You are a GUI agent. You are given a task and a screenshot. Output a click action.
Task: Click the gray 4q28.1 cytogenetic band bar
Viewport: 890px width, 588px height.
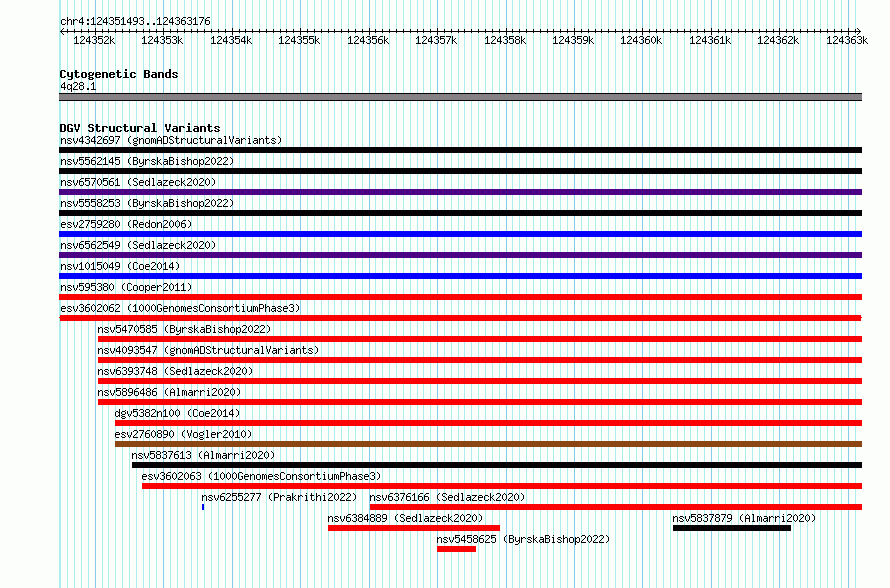460,97
